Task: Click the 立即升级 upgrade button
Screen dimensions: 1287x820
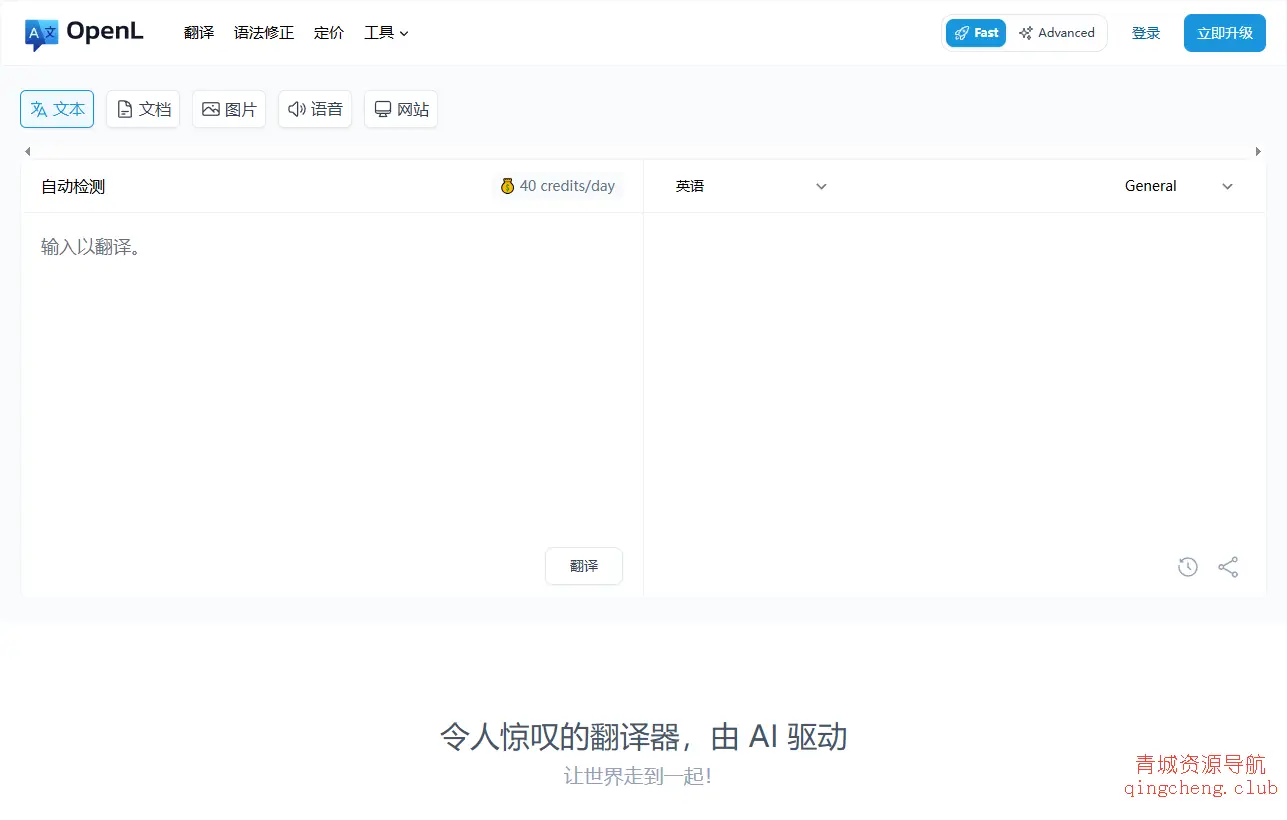Action: click(1224, 32)
